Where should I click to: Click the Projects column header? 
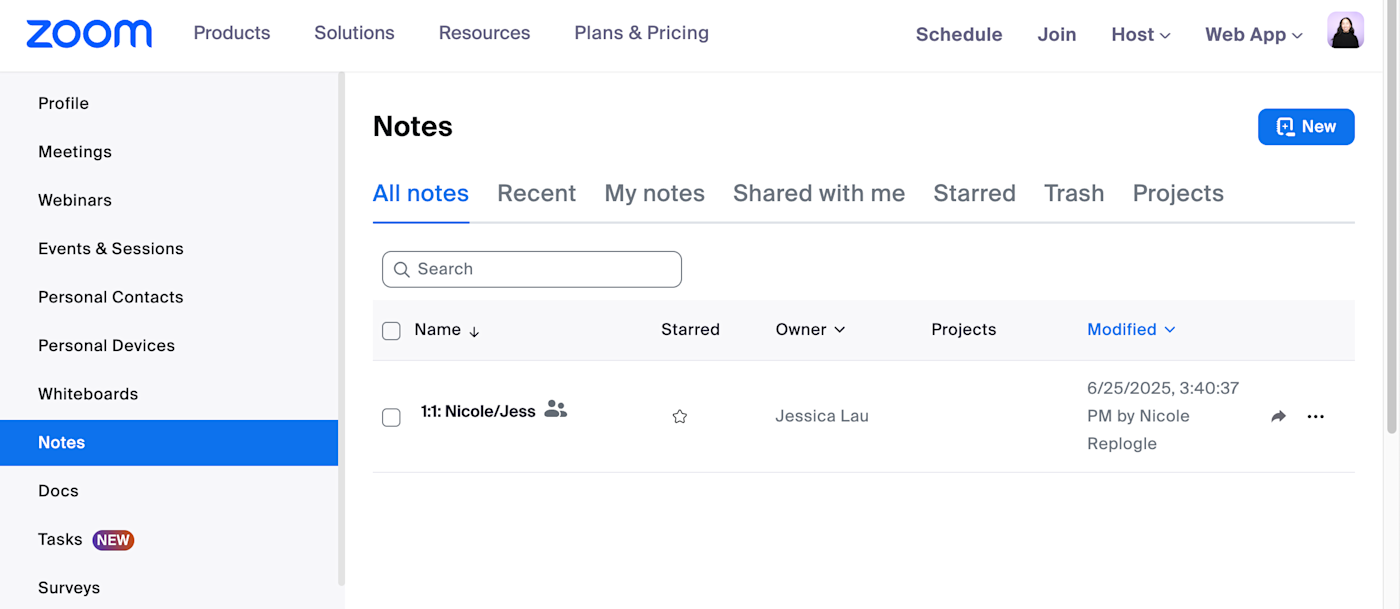click(x=964, y=330)
